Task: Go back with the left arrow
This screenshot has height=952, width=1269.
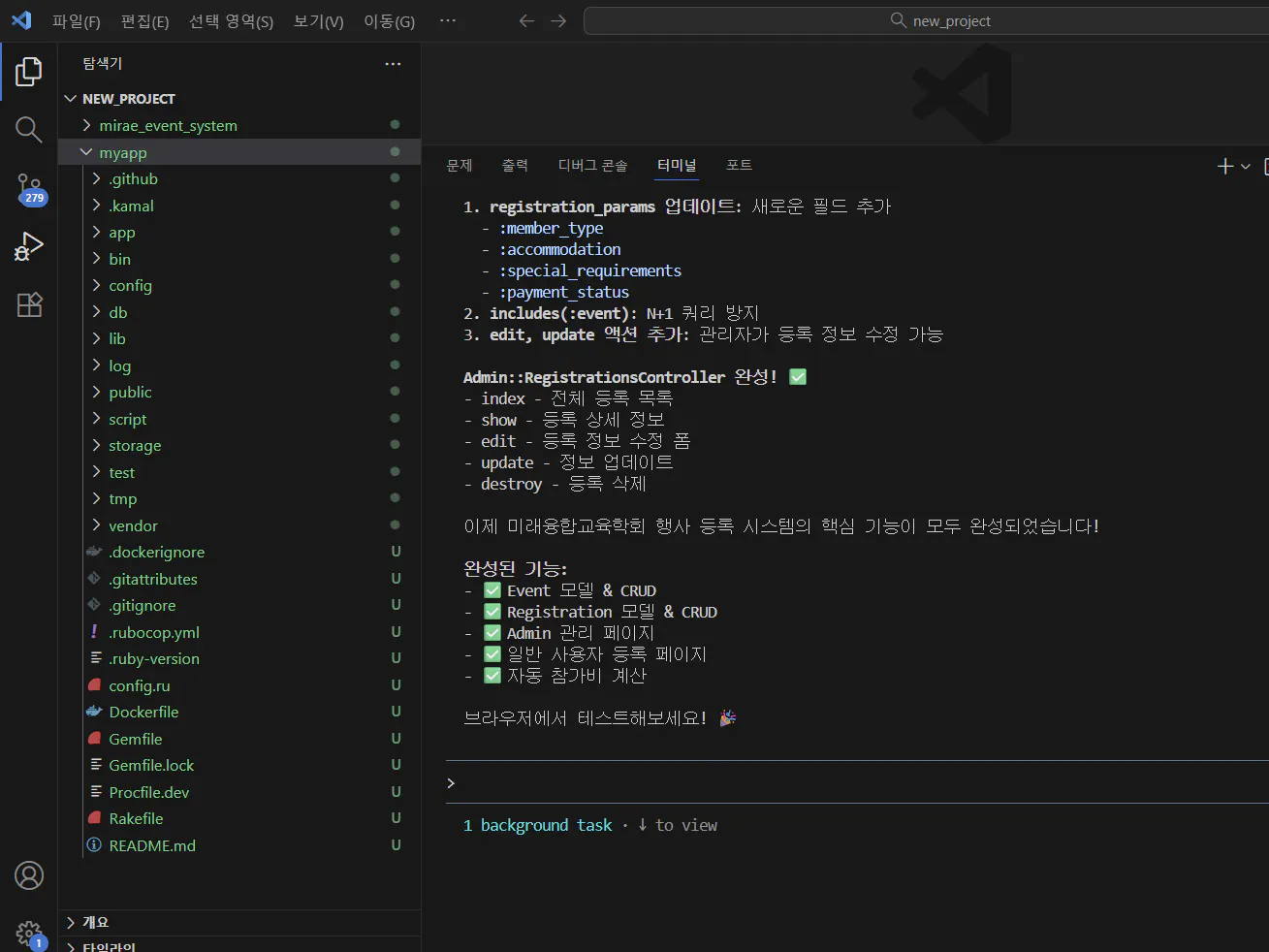Action: pos(526,20)
